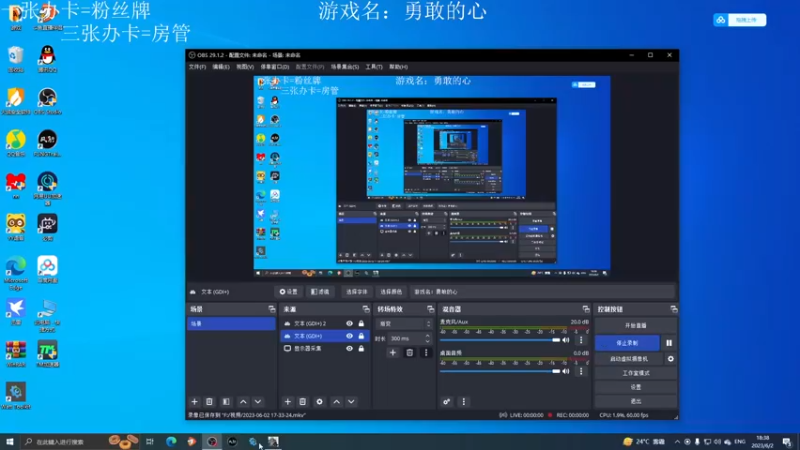Toggle lock on selected 文本 (GDI+) source

tap(361, 336)
